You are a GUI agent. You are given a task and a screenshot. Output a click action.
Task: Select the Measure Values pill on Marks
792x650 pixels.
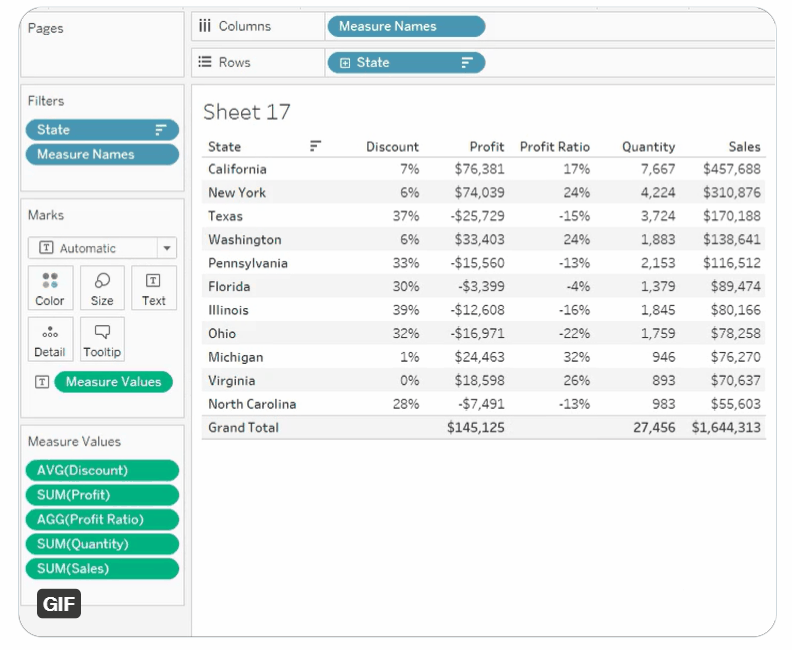pos(113,382)
